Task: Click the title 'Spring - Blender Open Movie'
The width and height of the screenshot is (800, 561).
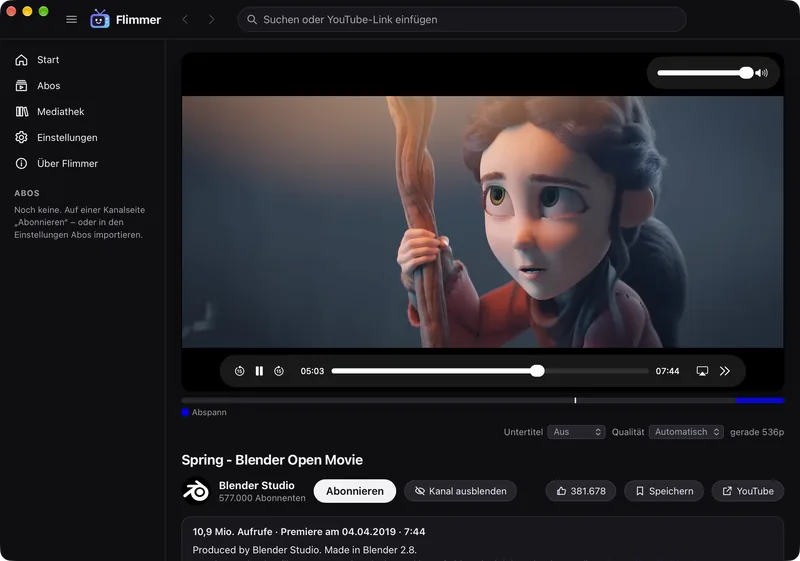Action: tap(272, 460)
